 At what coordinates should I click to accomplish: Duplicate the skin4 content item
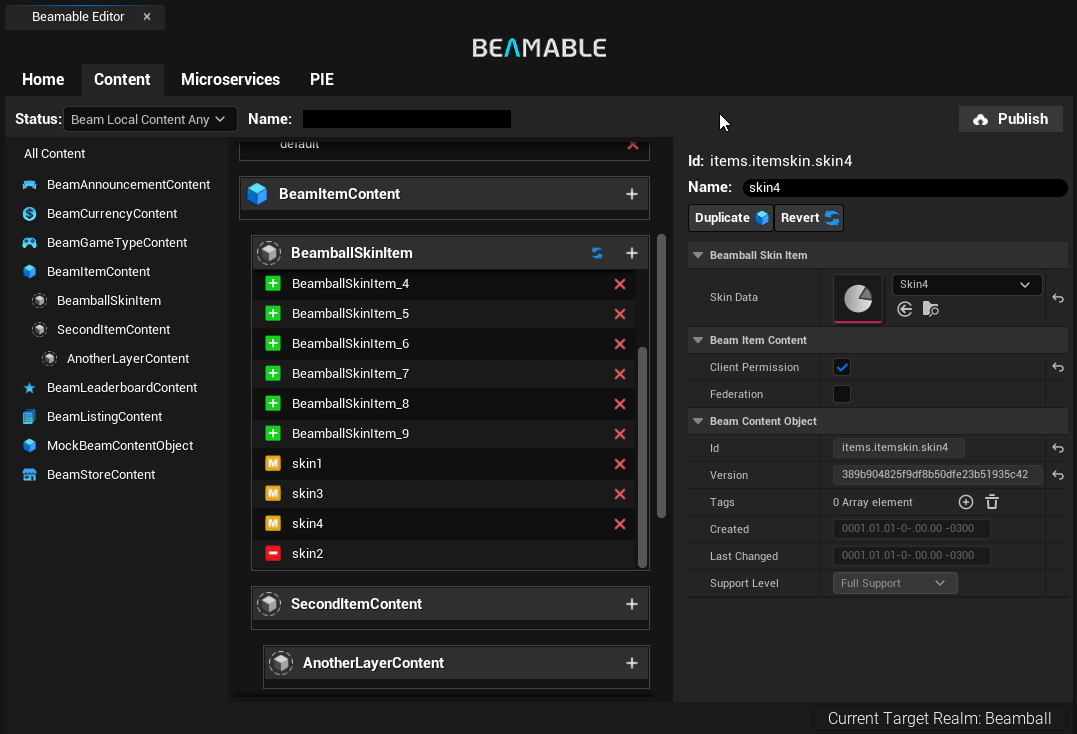click(x=731, y=218)
